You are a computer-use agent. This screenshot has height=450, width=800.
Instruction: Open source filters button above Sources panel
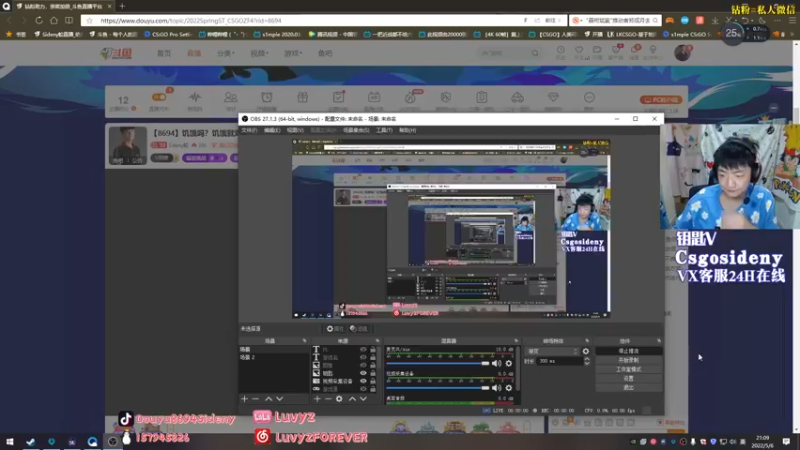pos(359,329)
